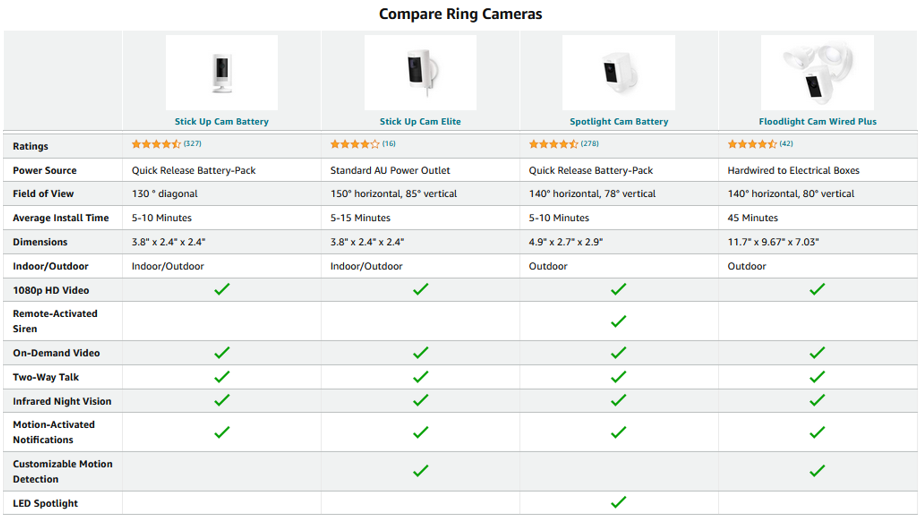Open the 278 reviews count
This screenshot has height=519, width=922.
(590, 143)
